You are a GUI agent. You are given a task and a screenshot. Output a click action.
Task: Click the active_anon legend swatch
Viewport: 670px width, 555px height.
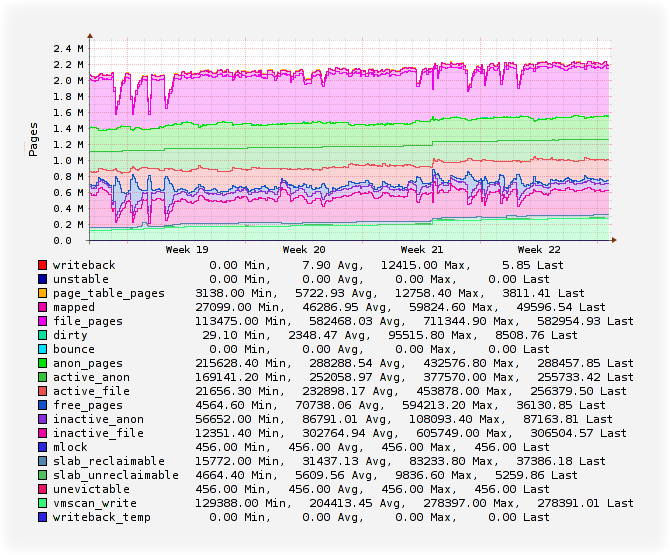coord(42,377)
